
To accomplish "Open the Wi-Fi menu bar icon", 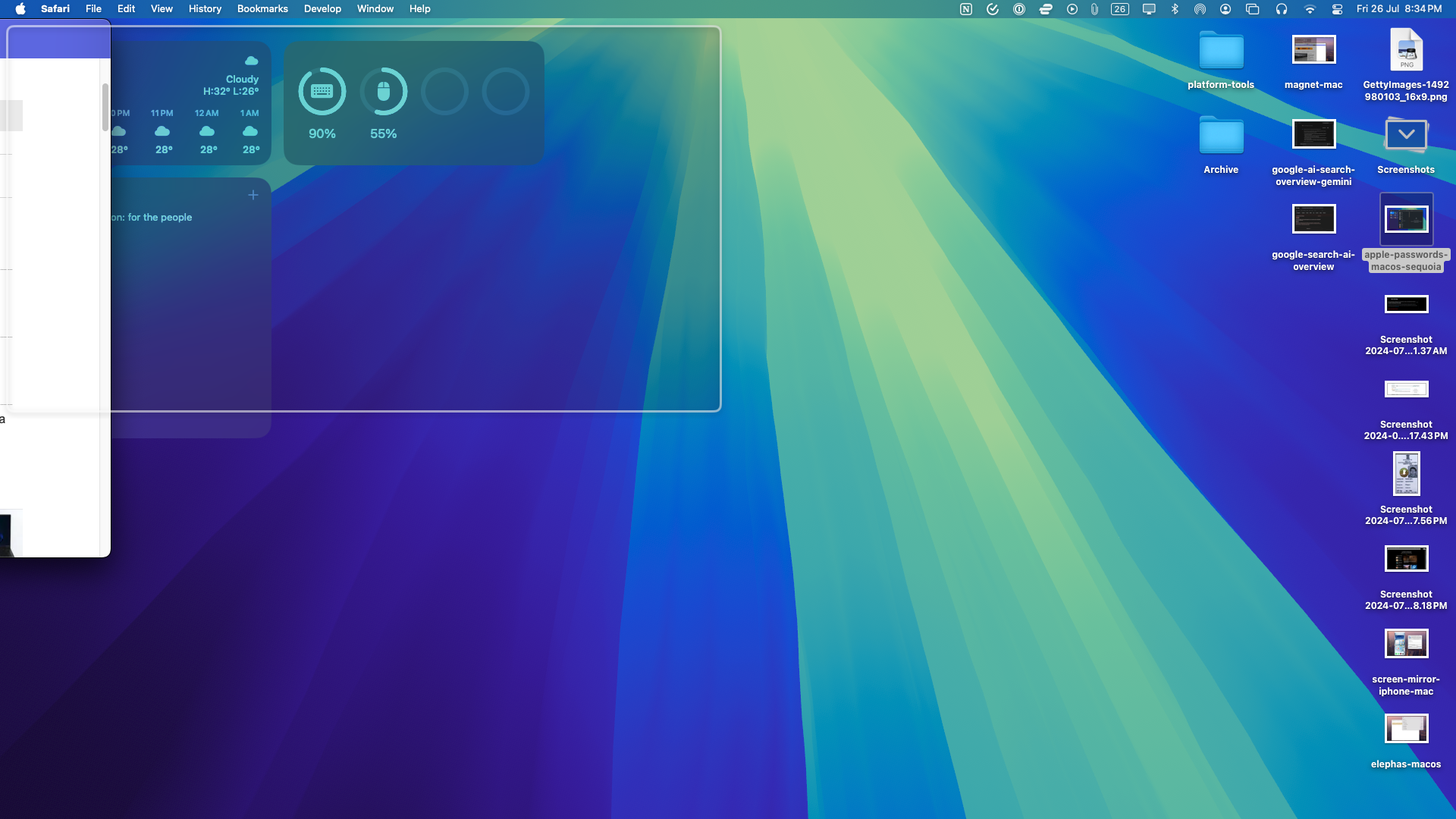I will point(1310,9).
